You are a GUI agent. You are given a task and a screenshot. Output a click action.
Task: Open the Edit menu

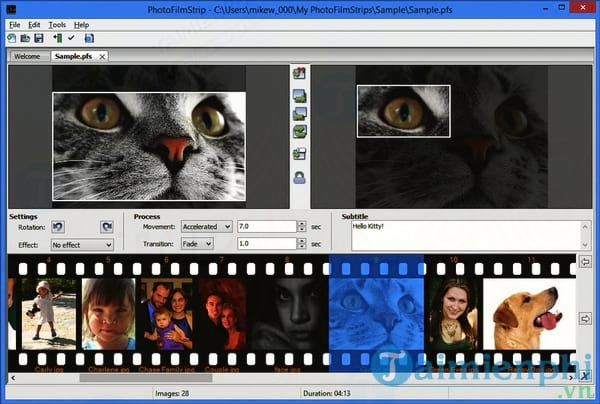coord(34,25)
